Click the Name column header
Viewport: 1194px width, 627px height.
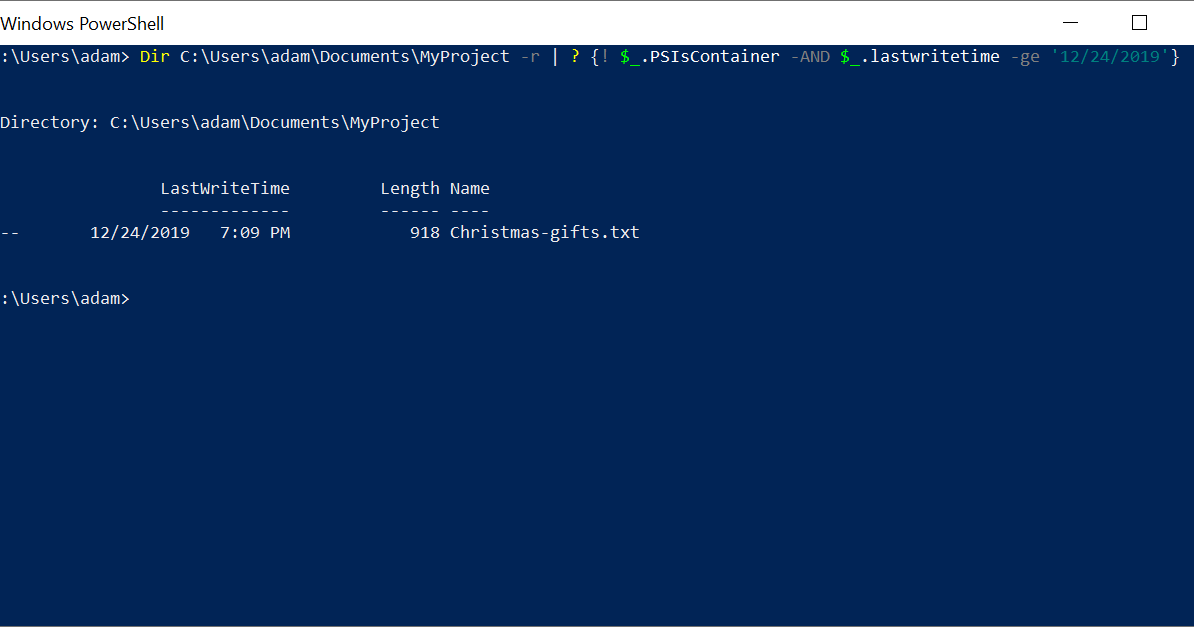coord(469,188)
